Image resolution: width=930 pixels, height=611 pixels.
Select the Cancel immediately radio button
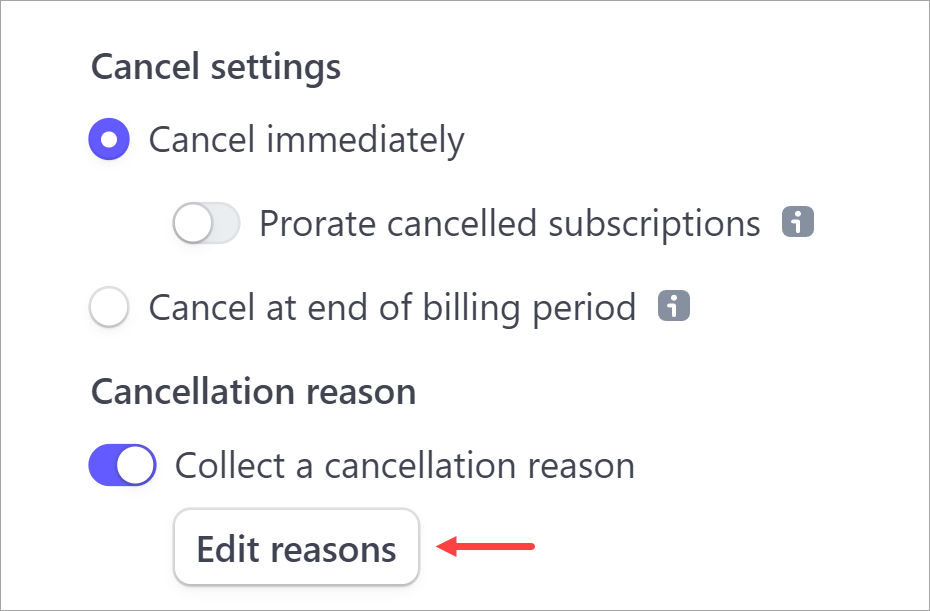pyautogui.click(x=109, y=139)
